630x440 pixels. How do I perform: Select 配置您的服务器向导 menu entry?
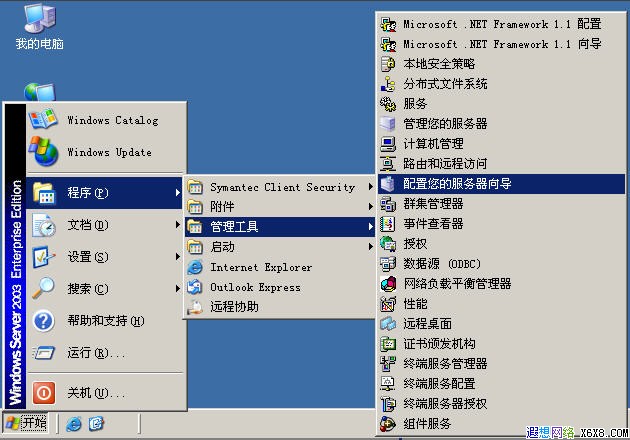click(501, 184)
